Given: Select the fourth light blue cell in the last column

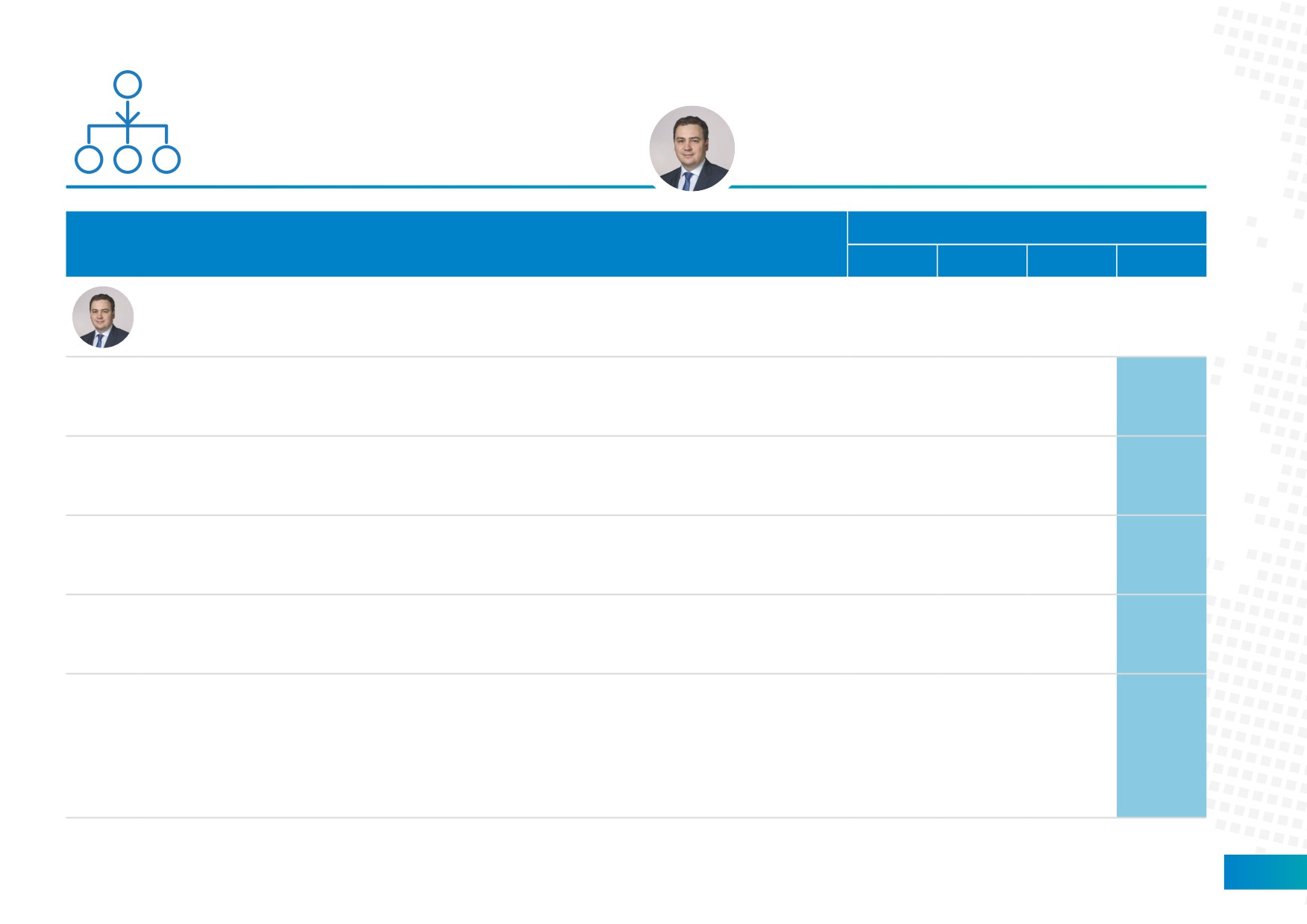Looking at the screenshot, I should [x=1162, y=634].
